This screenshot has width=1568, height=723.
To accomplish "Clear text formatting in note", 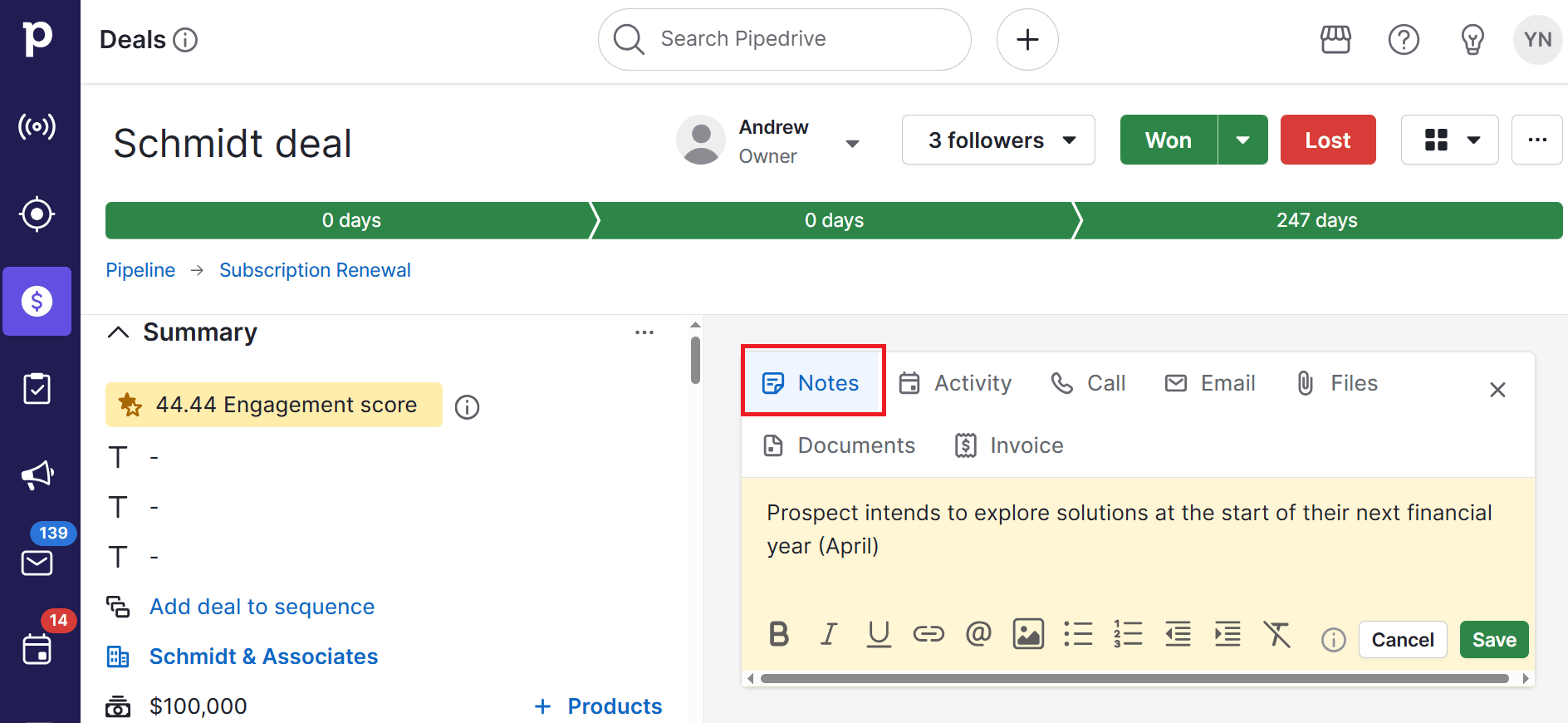I will coord(1277,635).
